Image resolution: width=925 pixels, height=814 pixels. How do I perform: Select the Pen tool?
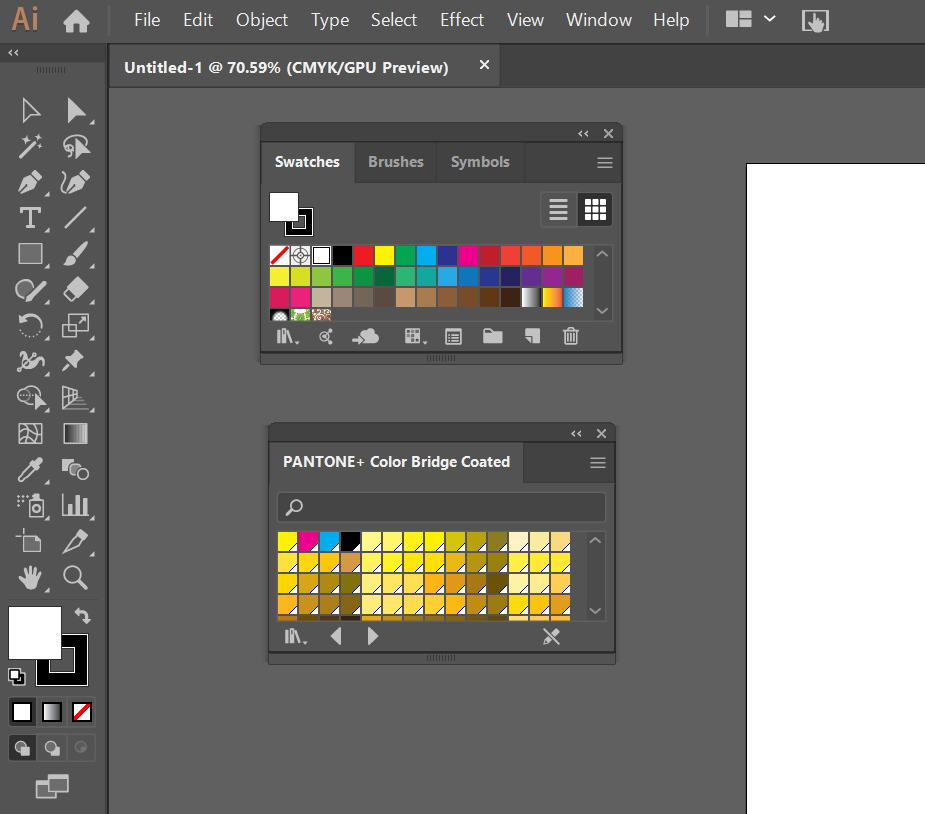pos(29,182)
